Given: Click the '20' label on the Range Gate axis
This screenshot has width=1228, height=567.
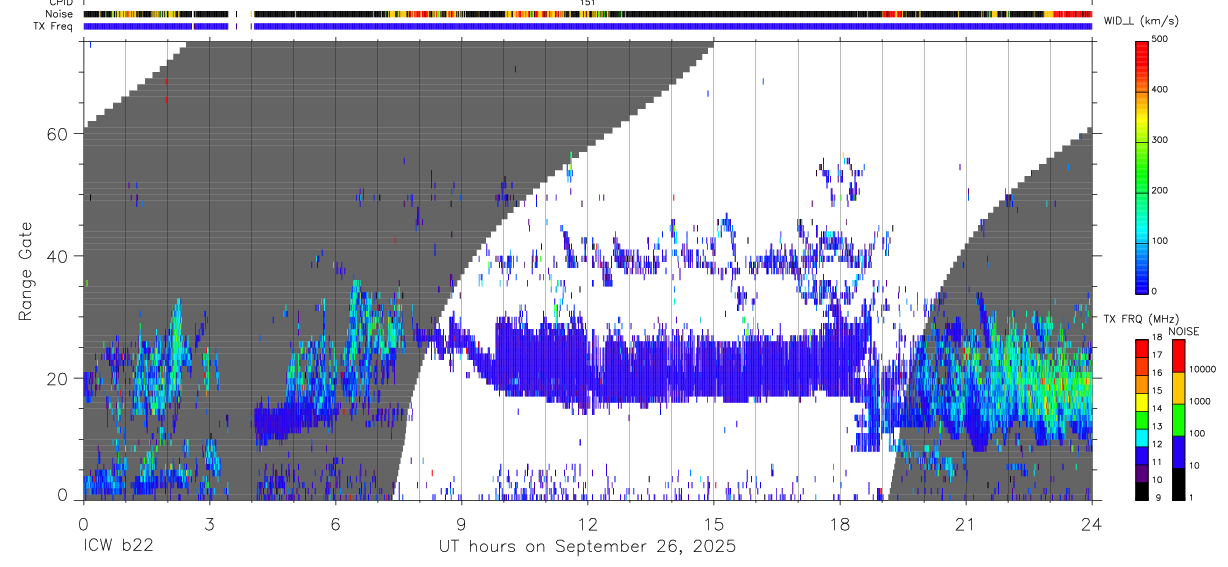Looking at the screenshot, I should [x=58, y=379].
